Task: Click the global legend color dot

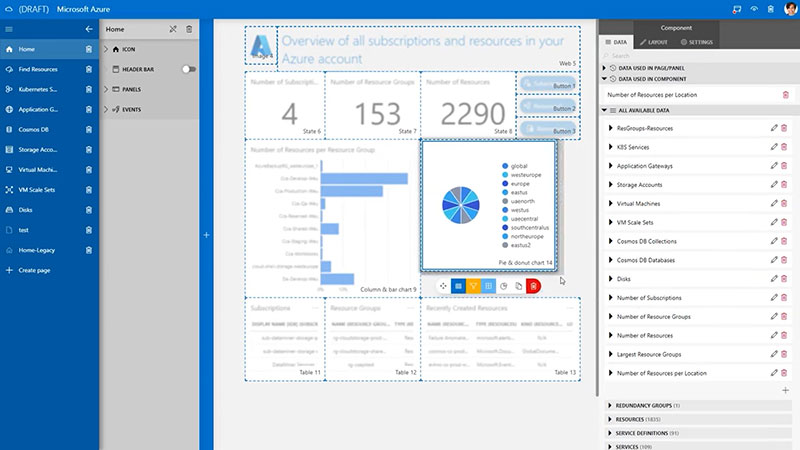Action: pos(505,166)
